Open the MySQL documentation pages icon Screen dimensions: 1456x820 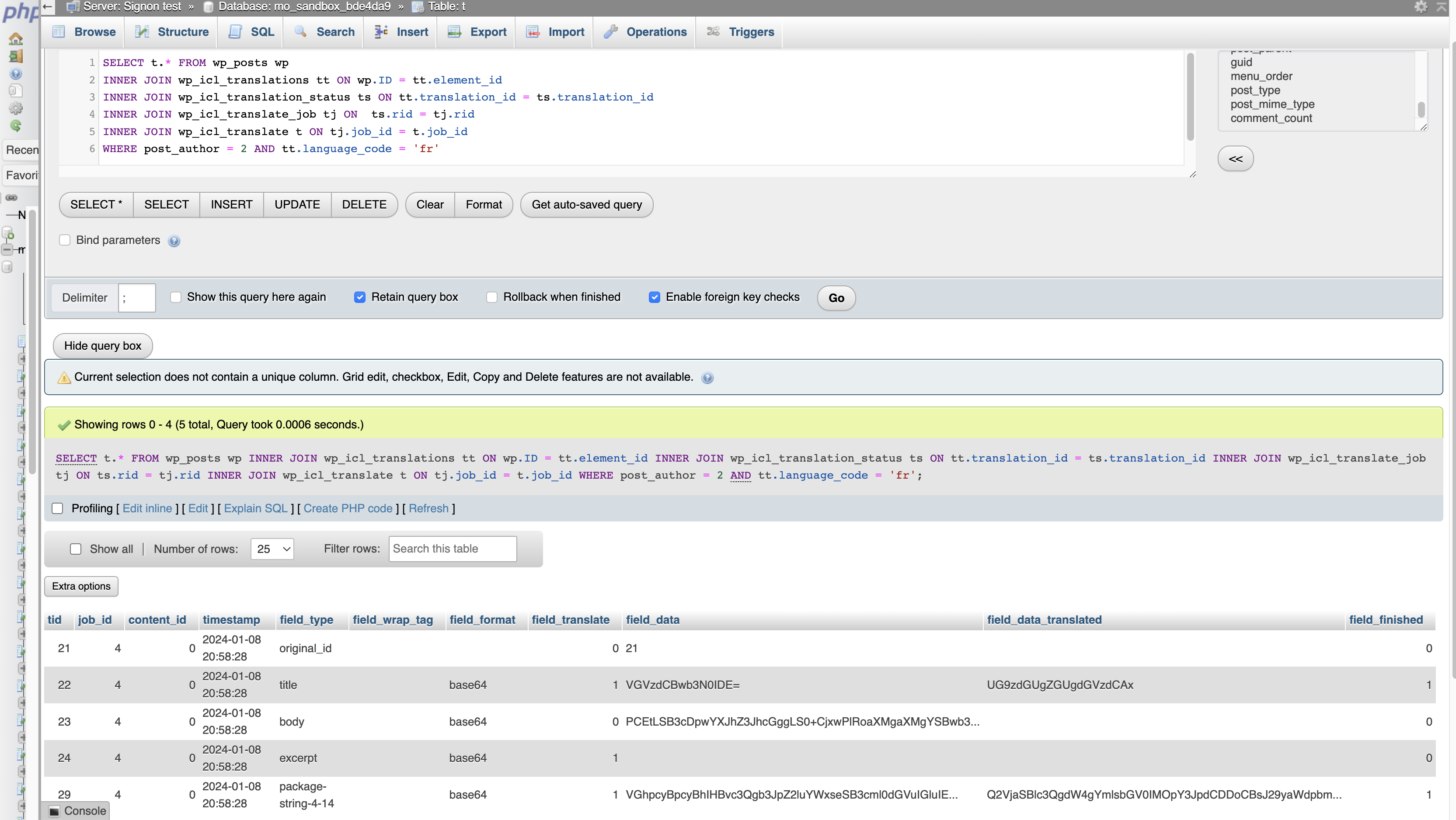click(x=16, y=90)
